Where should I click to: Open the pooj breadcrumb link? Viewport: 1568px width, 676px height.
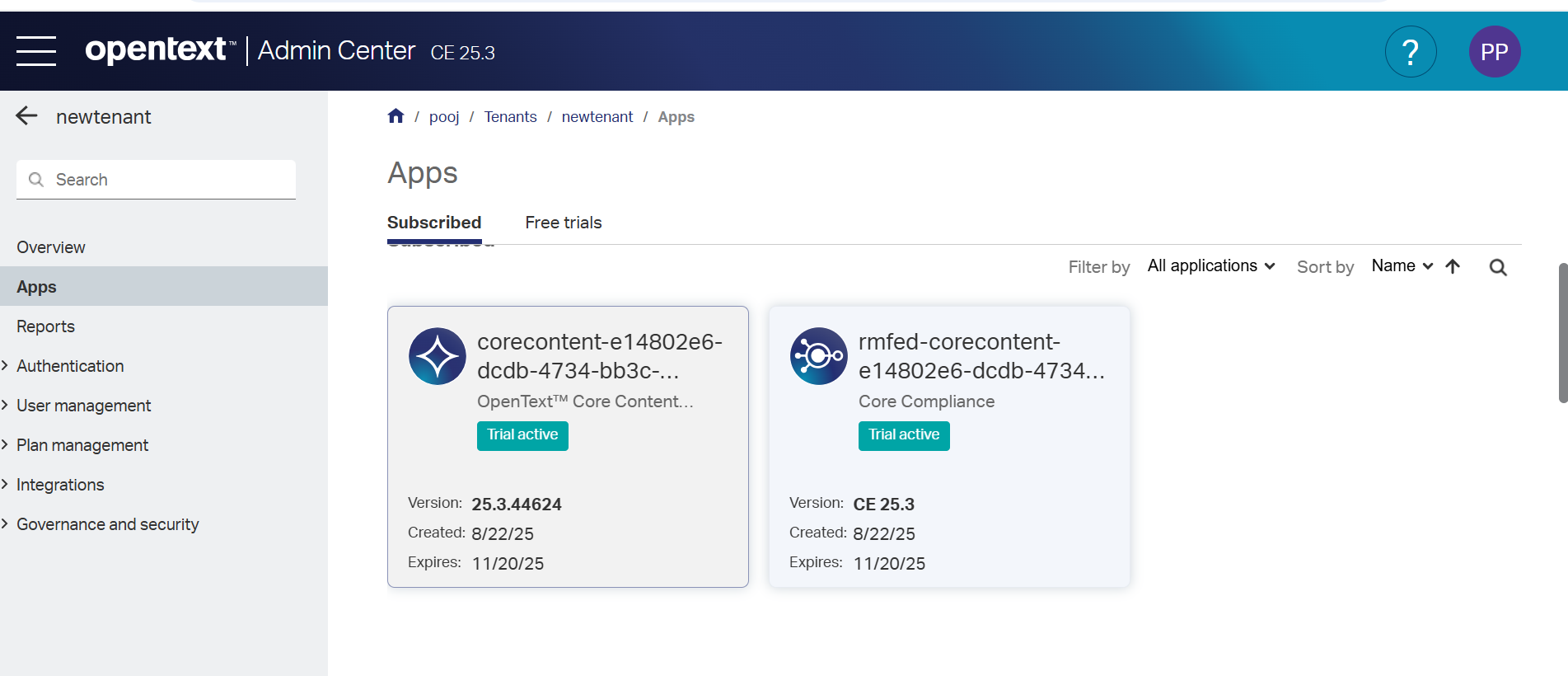pos(444,117)
